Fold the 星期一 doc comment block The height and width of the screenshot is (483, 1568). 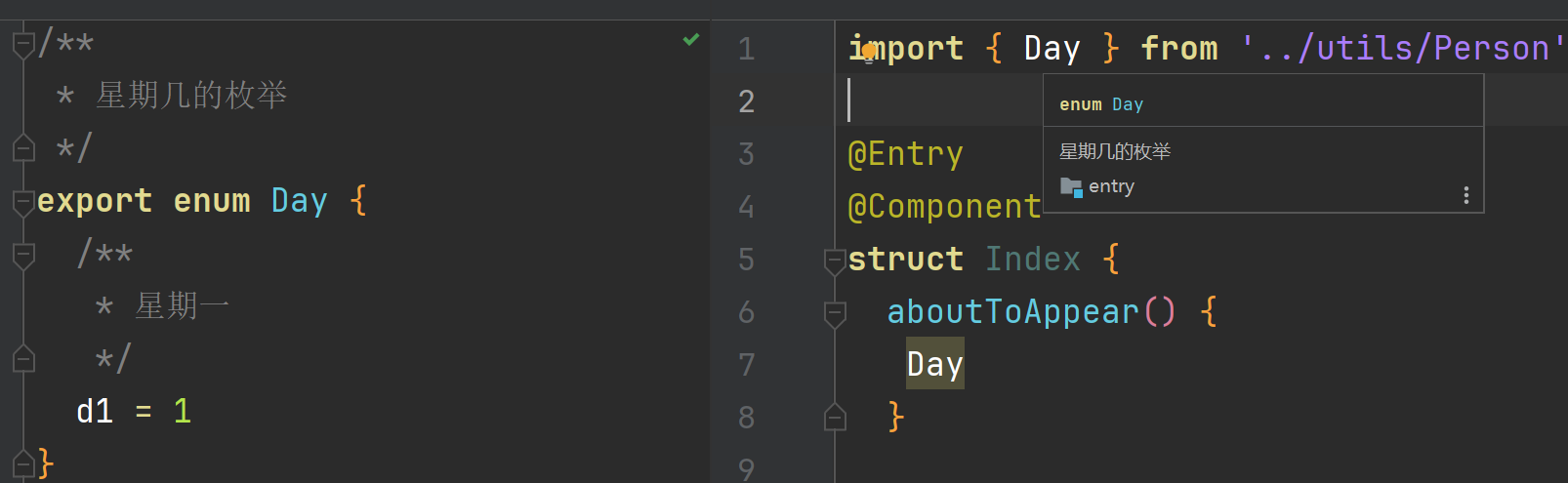pos(23,255)
